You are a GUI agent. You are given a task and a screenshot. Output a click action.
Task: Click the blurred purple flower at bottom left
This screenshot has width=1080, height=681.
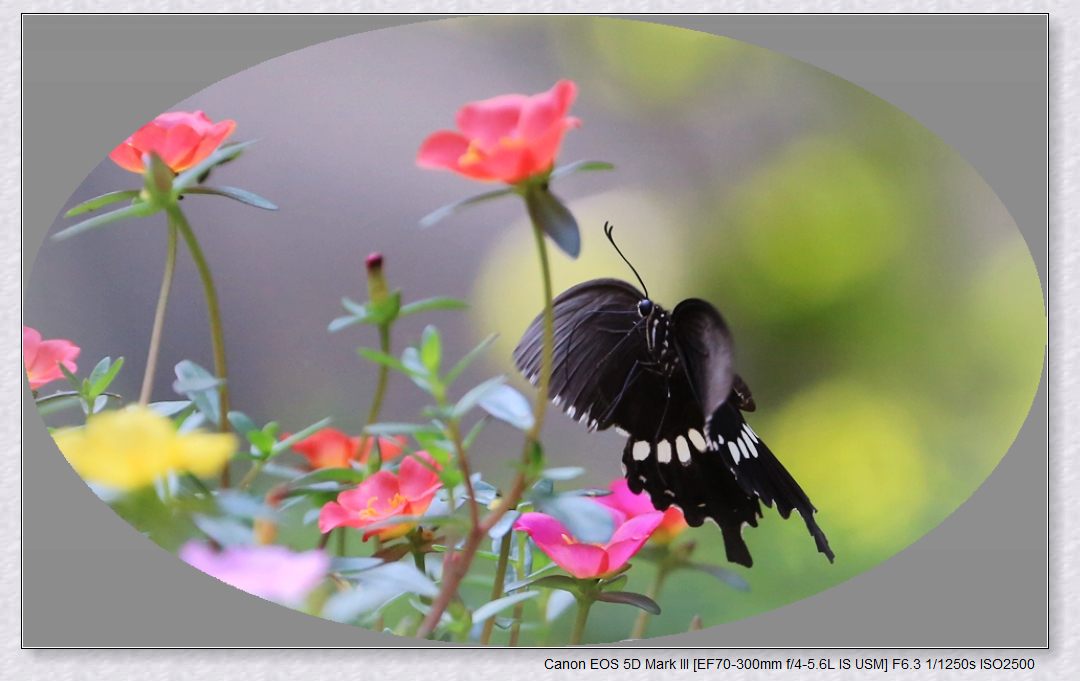tap(258, 571)
